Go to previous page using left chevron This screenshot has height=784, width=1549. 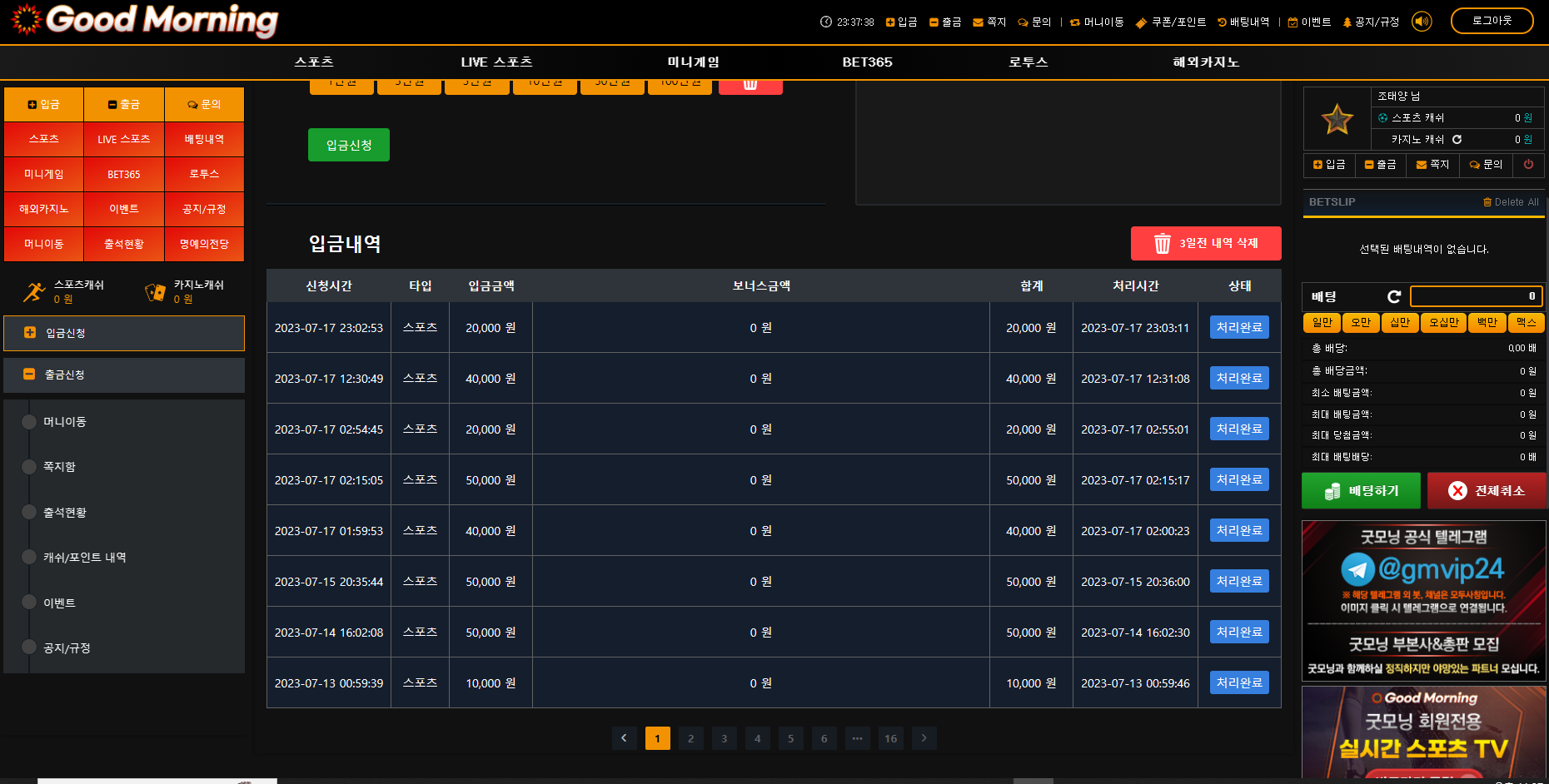pos(624,738)
